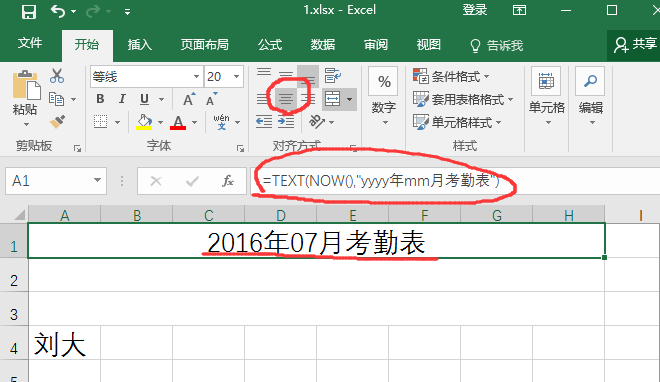Viewport: 660px width, 382px height.
Task: Click the red Font Color A
Action: click(x=178, y=122)
